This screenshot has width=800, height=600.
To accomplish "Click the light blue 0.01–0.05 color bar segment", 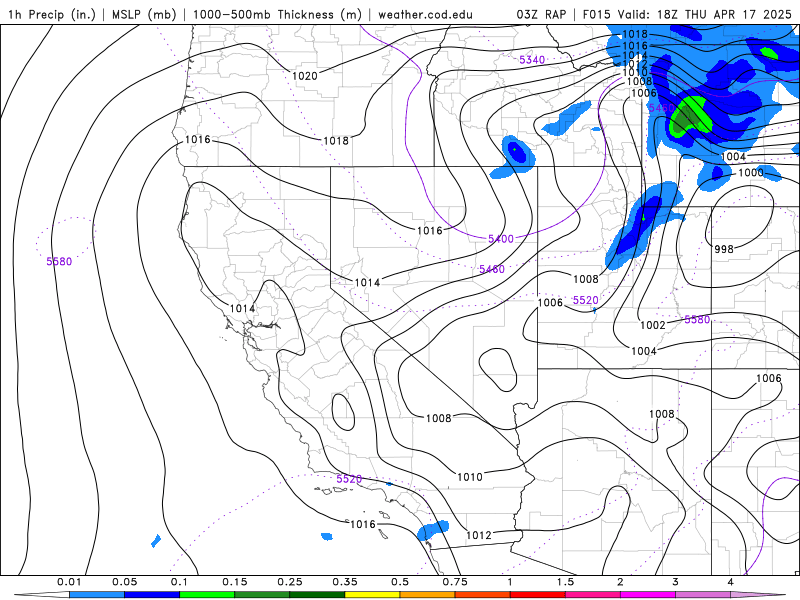I will (x=97, y=595).
